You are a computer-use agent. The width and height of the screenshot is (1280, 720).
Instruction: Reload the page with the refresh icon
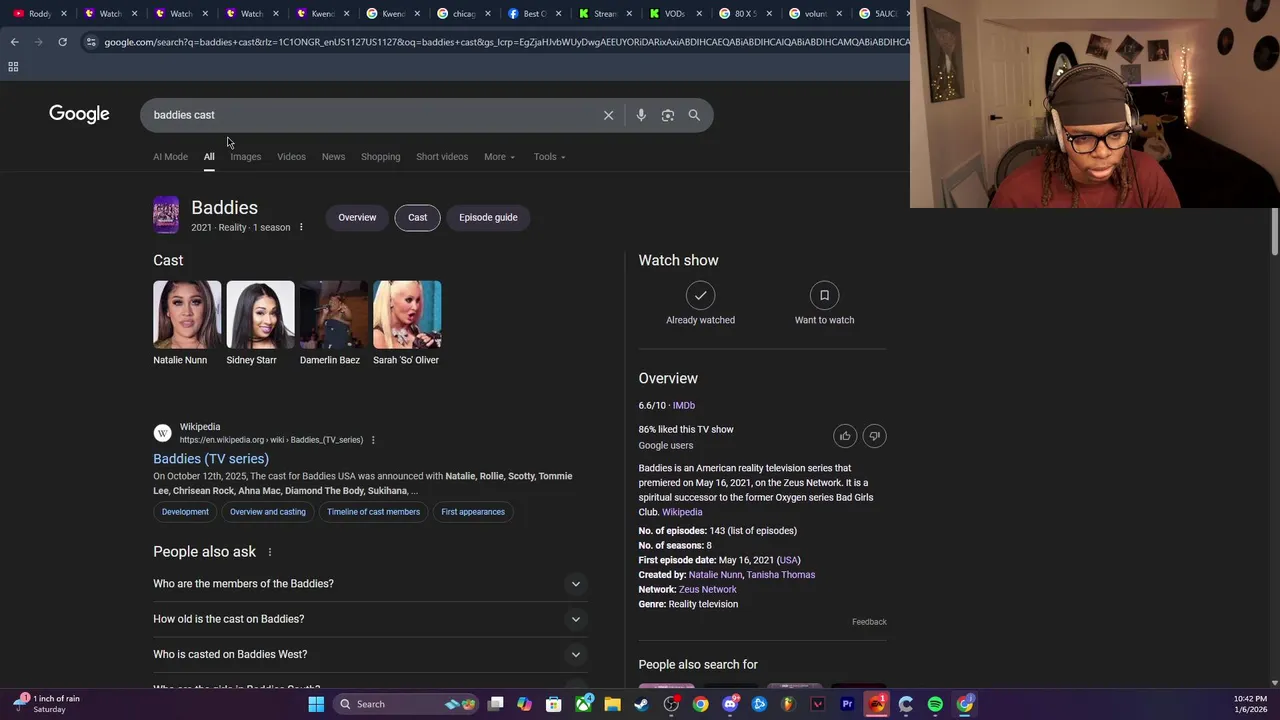pos(62,42)
